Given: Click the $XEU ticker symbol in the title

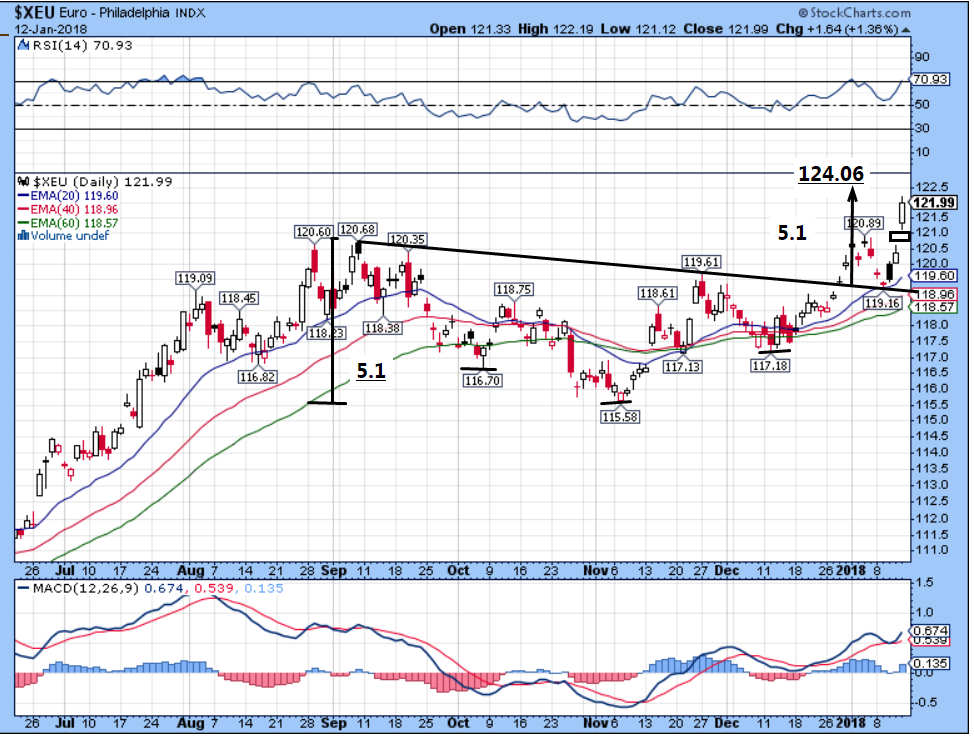Looking at the screenshot, I should pos(35,12).
